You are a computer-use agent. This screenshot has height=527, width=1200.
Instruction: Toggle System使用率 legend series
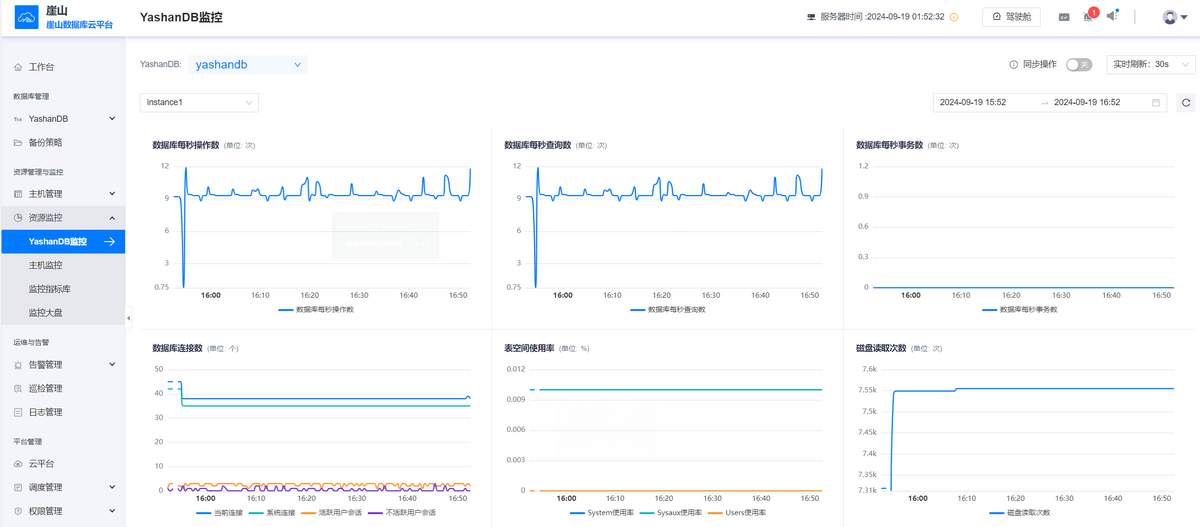pyautogui.click(x=604, y=512)
